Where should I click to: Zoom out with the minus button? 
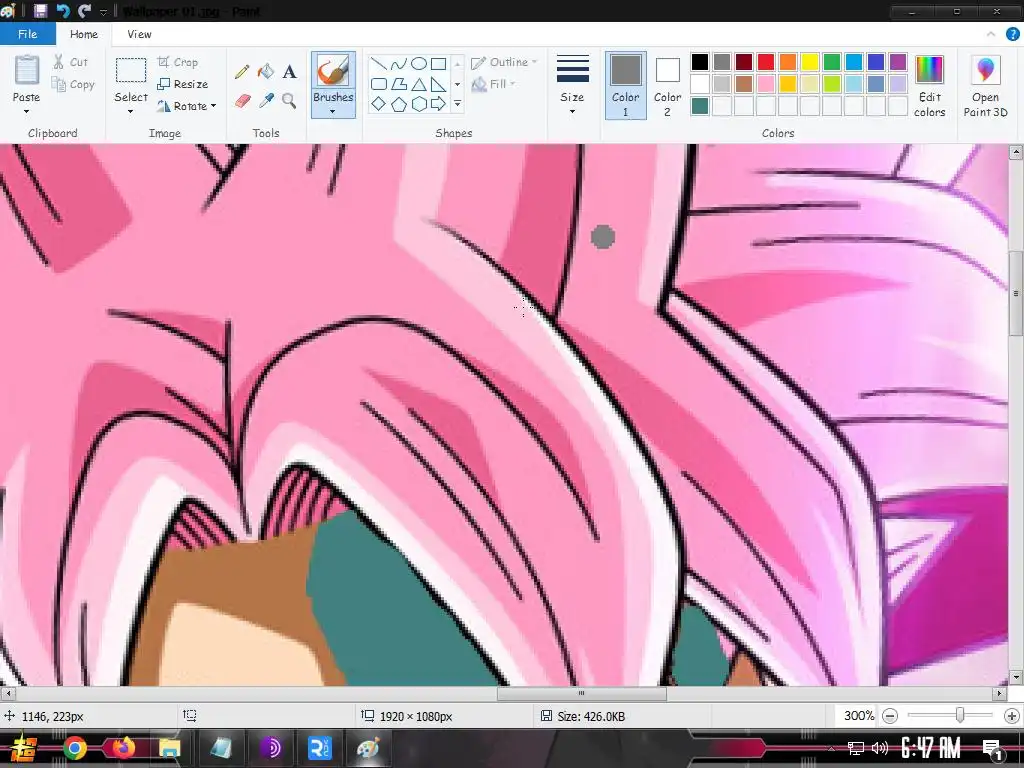coord(889,716)
